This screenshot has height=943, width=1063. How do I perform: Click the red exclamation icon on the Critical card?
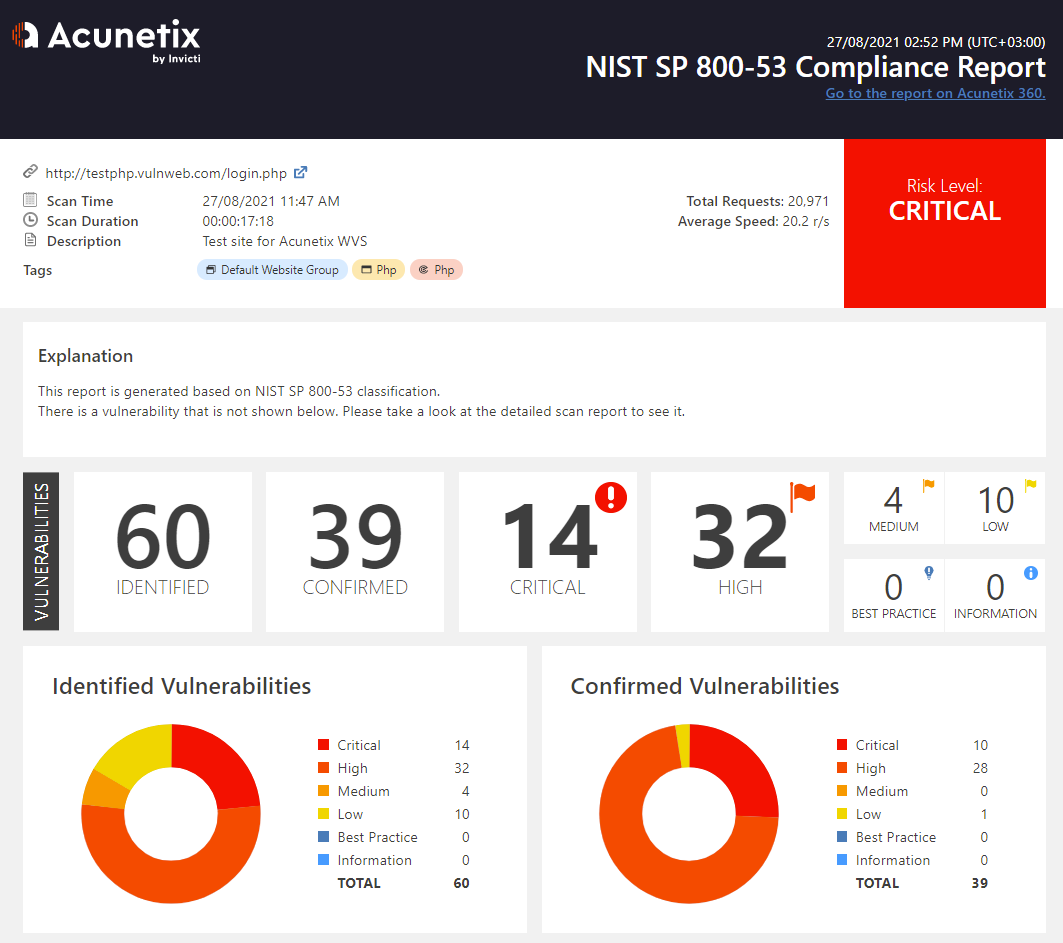click(x=611, y=497)
